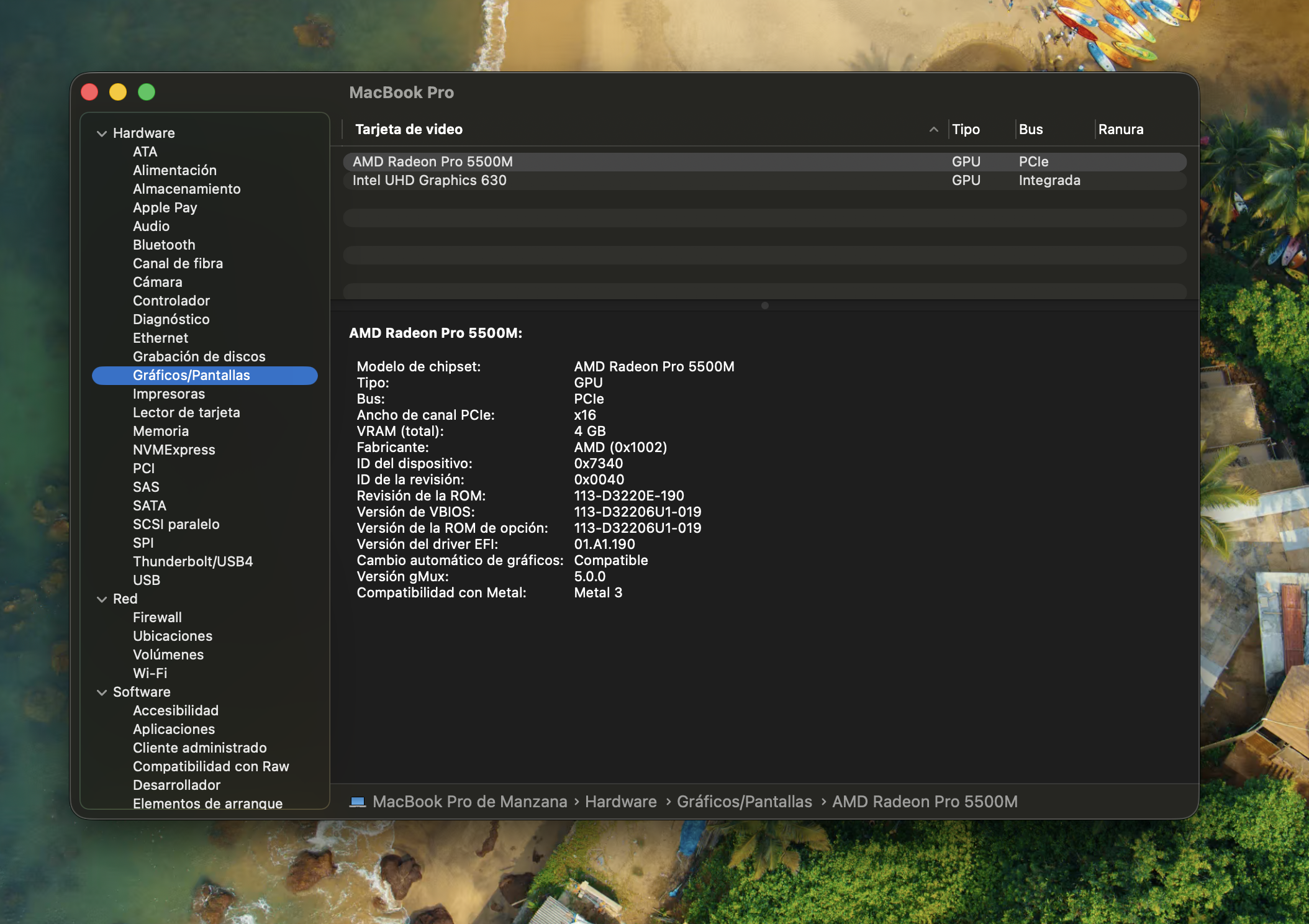The height and width of the screenshot is (924, 1309).
Task: Click Hardware in the bottom path bar
Action: coord(620,802)
